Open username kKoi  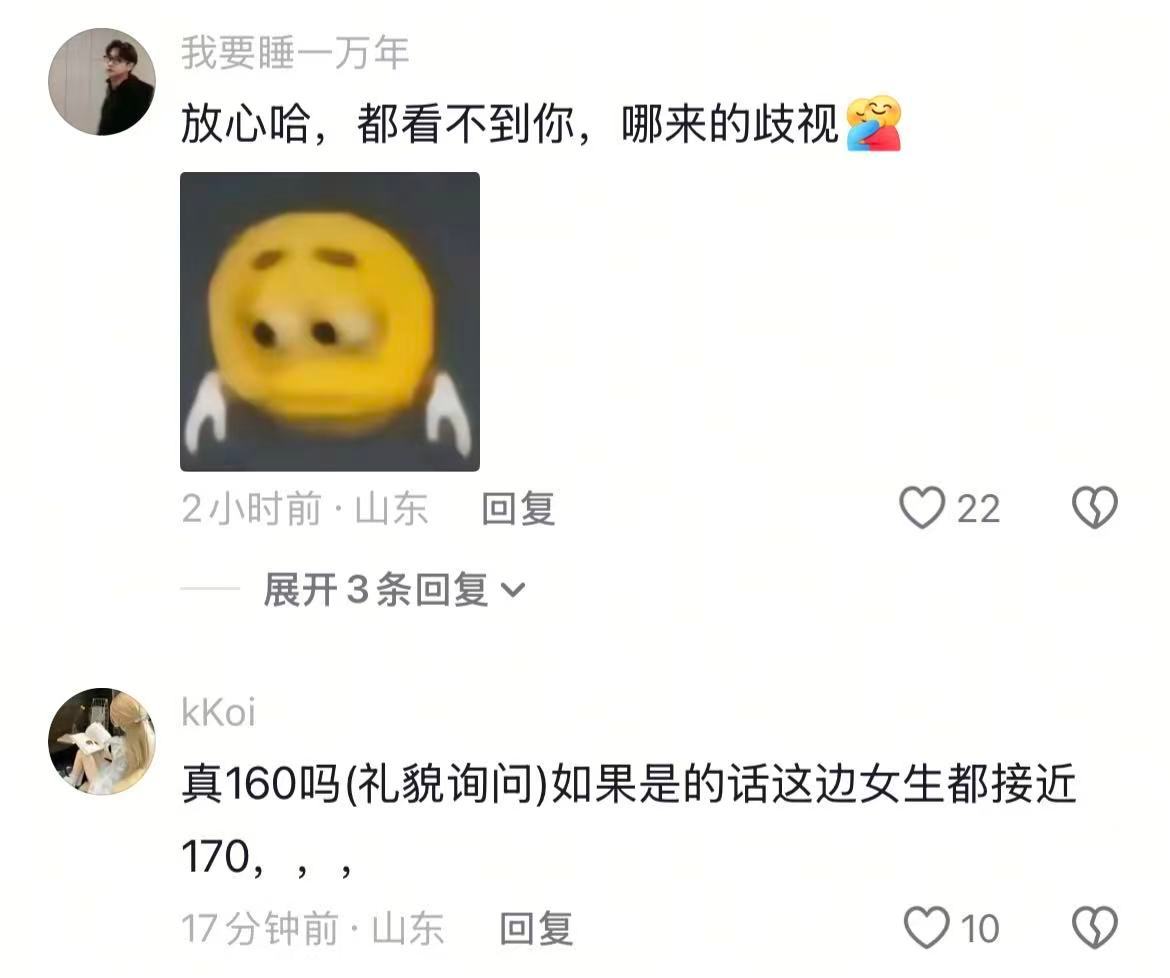pos(219,712)
